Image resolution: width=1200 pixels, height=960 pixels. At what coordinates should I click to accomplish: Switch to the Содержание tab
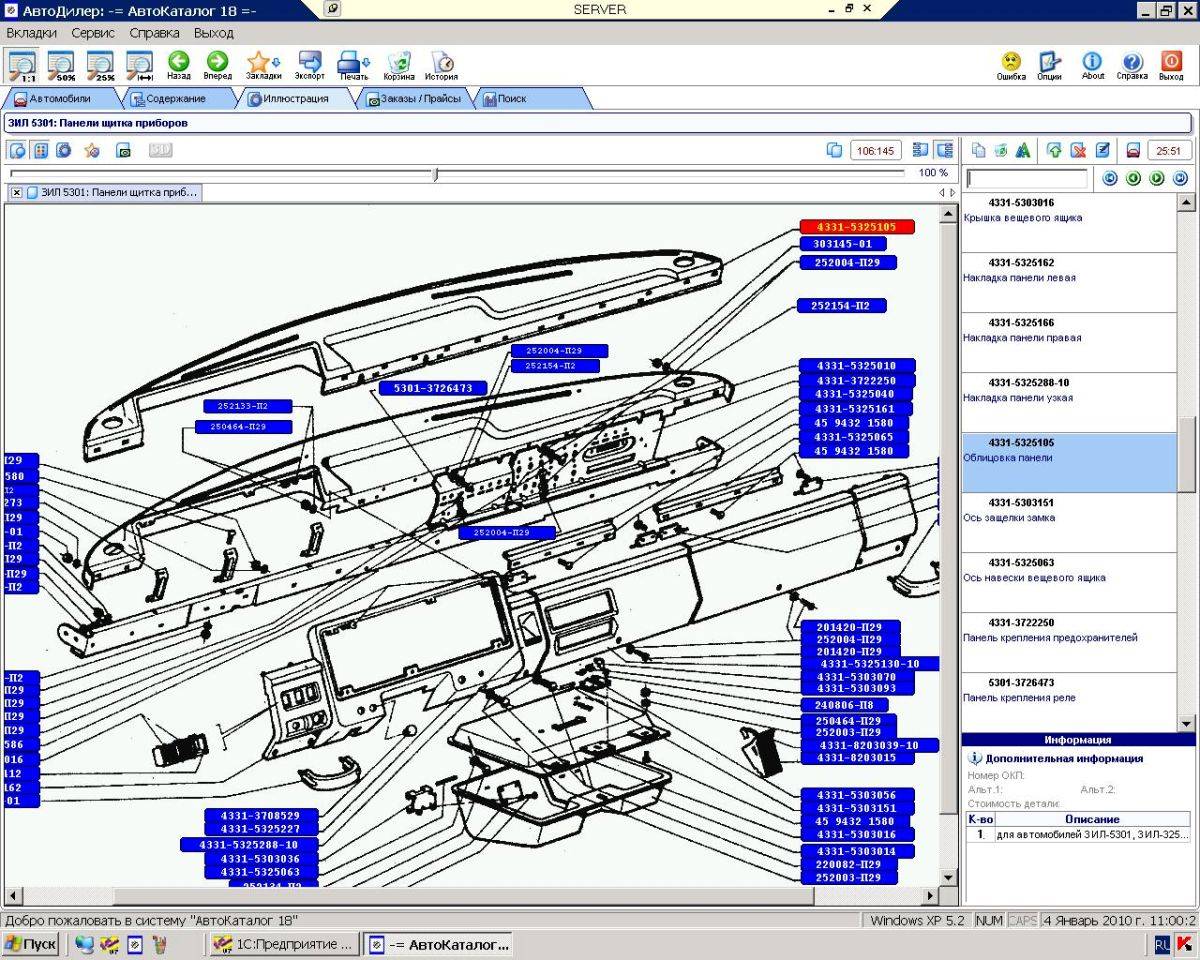pyautogui.click(x=176, y=99)
